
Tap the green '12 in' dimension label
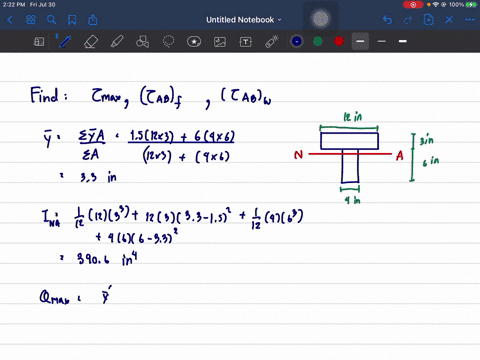tap(353, 117)
